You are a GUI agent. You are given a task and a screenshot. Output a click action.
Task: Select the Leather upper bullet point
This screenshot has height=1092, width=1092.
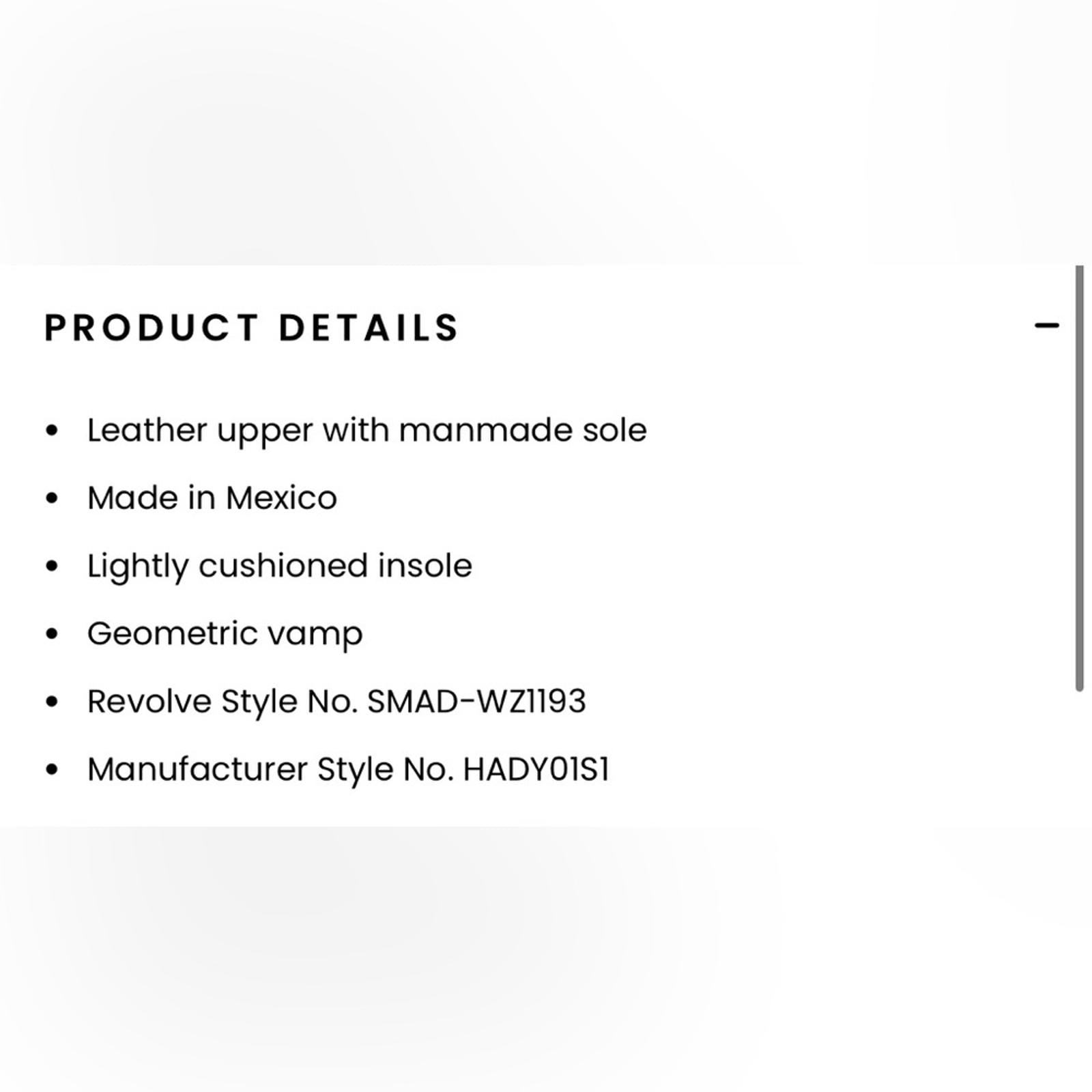click(x=367, y=429)
